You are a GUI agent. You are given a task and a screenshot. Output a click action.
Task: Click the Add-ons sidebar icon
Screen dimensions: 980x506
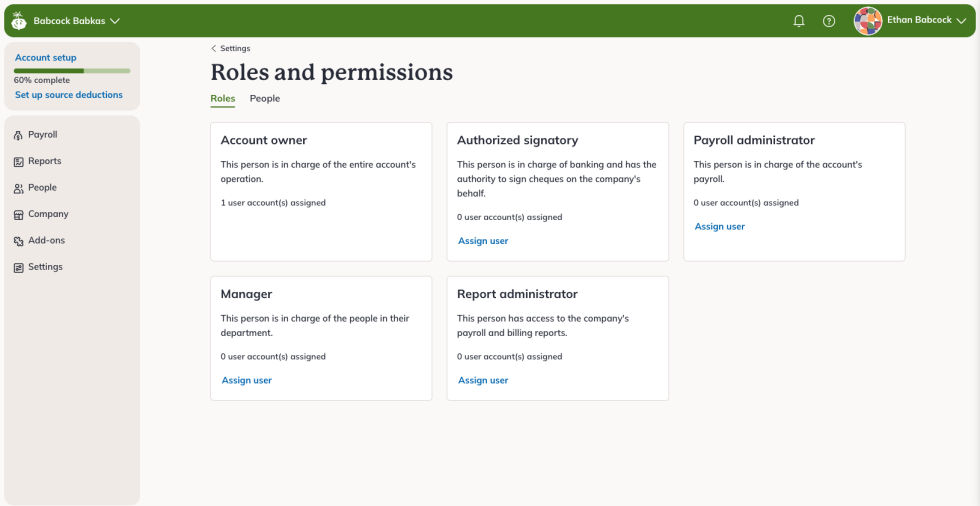tap(19, 241)
